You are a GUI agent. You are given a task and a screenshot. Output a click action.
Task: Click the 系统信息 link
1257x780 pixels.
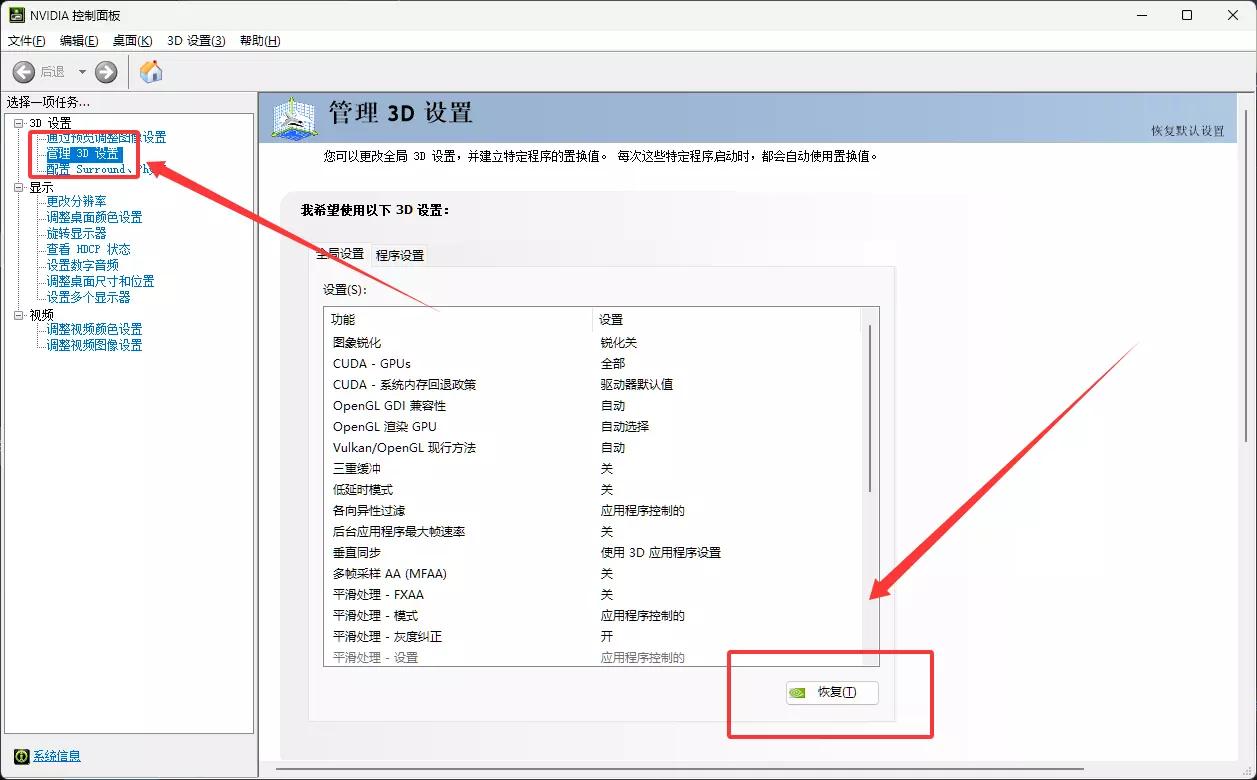[57, 756]
